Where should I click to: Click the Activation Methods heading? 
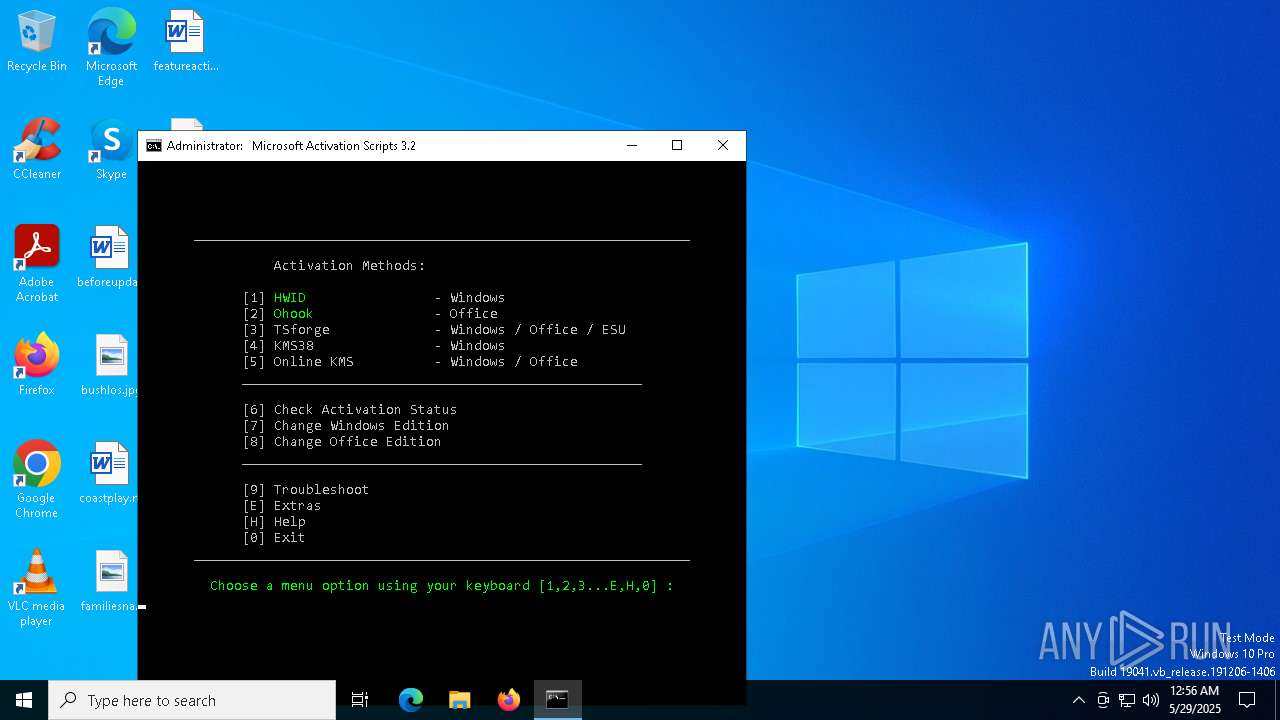350,266
